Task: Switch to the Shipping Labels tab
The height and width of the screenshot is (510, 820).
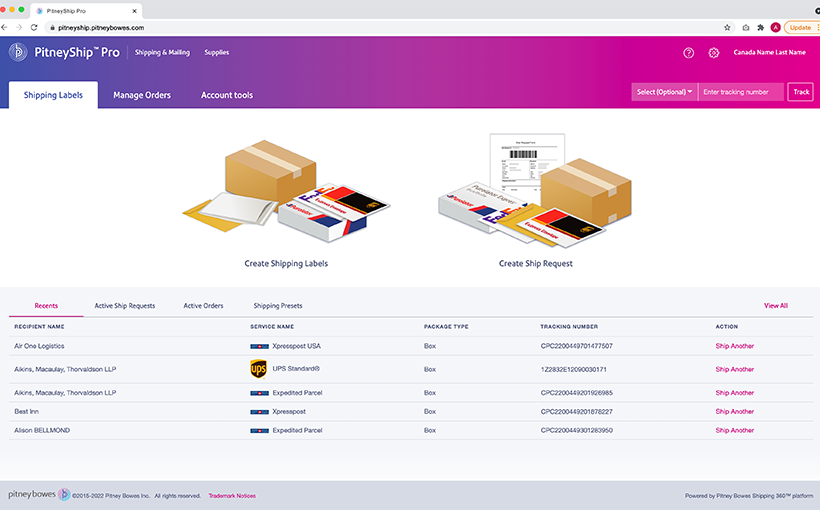Action: click(x=53, y=95)
